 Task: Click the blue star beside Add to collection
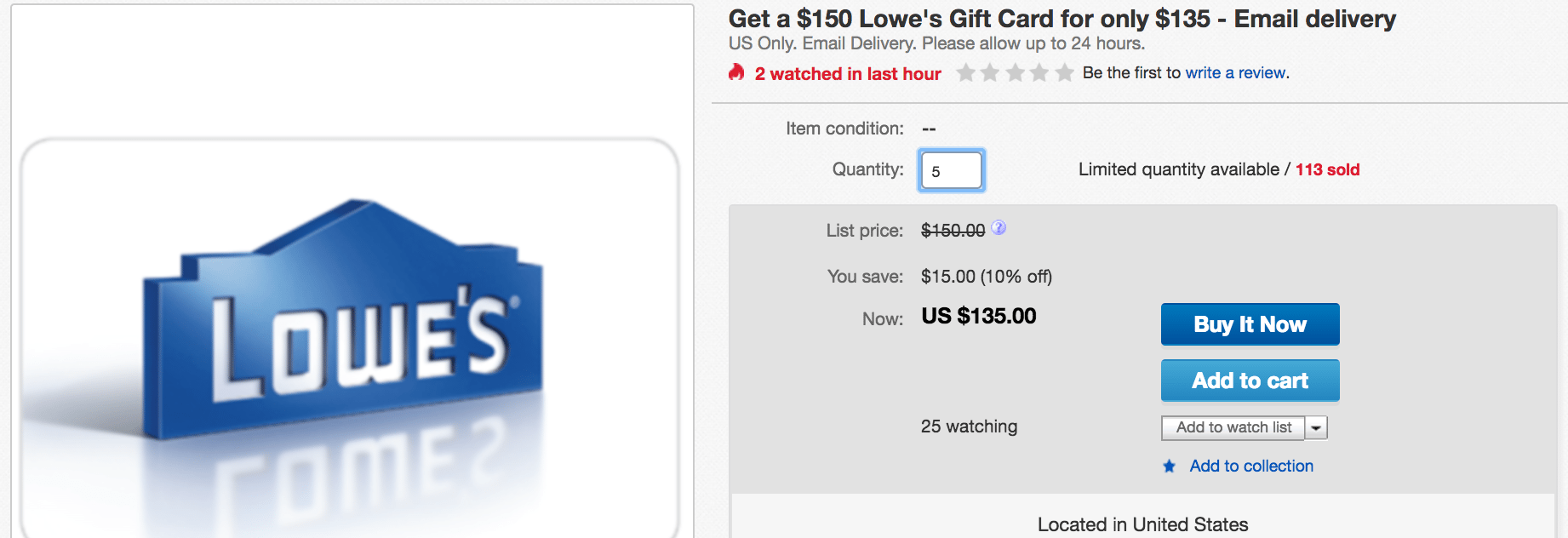[x=1170, y=466]
